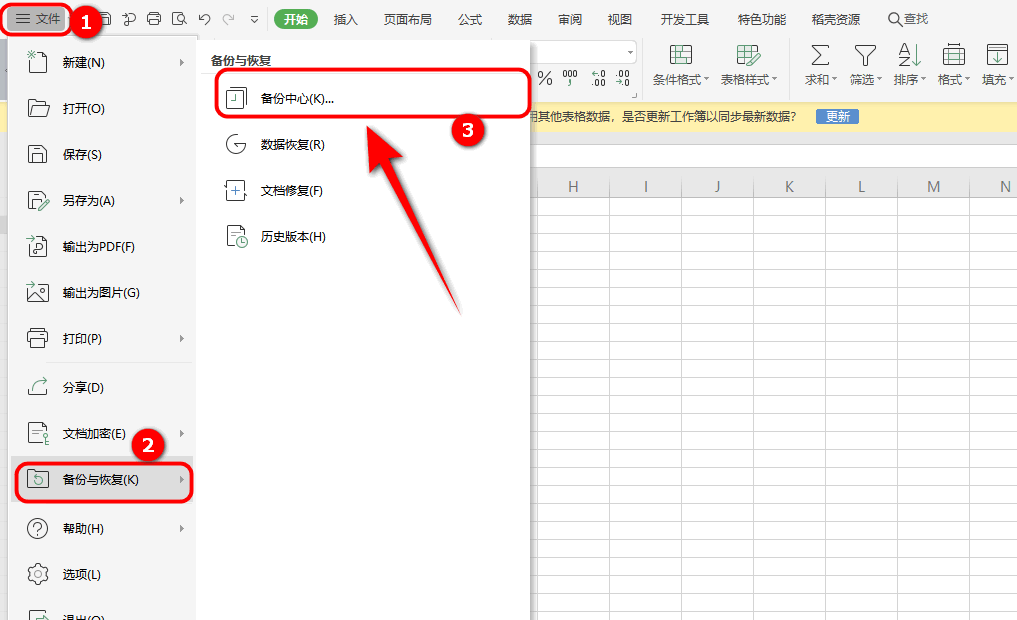Expand the 另存为 submenu arrow

(x=182, y=200)
